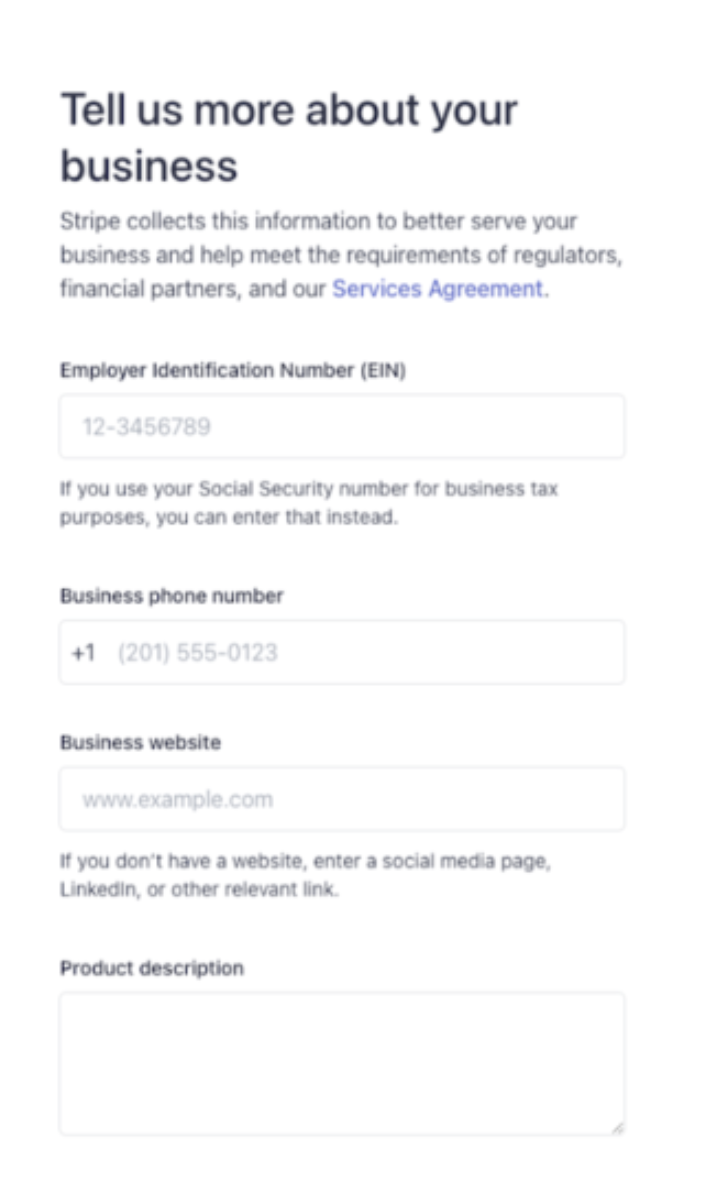726x1186 pixels.
Task: Click inside the Product description textarea
Action: pyautogui.click(x=342, y=1063)
